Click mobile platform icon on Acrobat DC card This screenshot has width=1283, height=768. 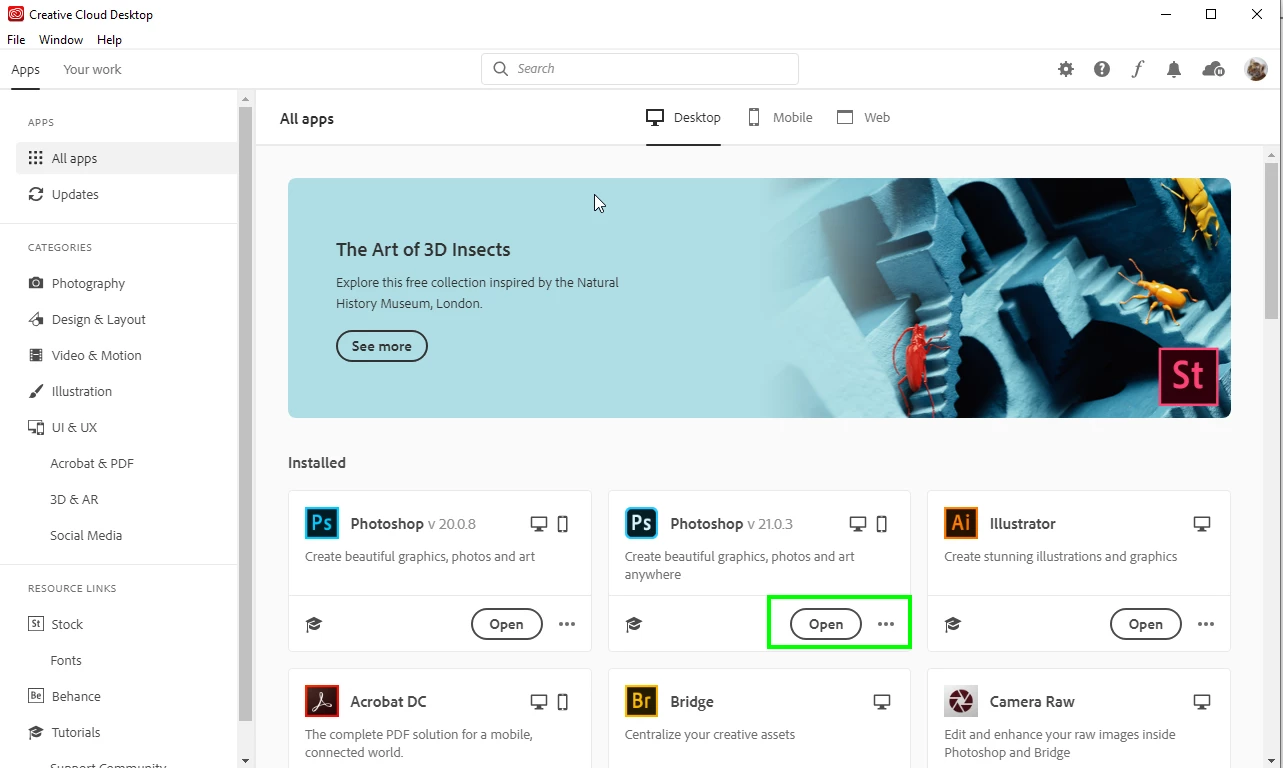(x=562, y=702)
